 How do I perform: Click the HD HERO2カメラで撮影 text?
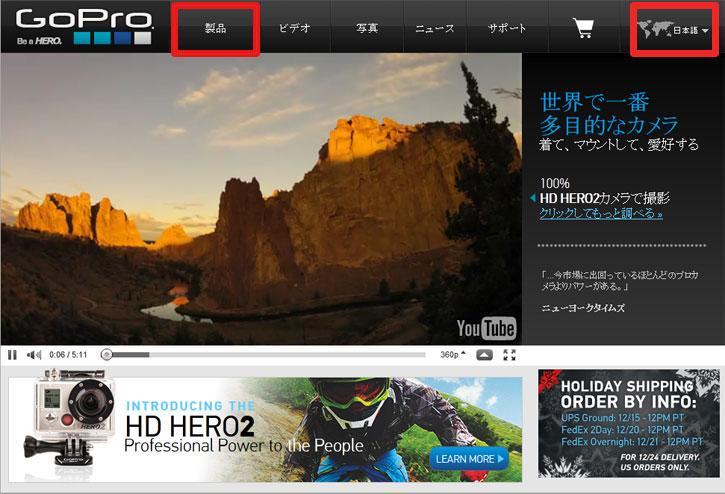click(605, 198)
